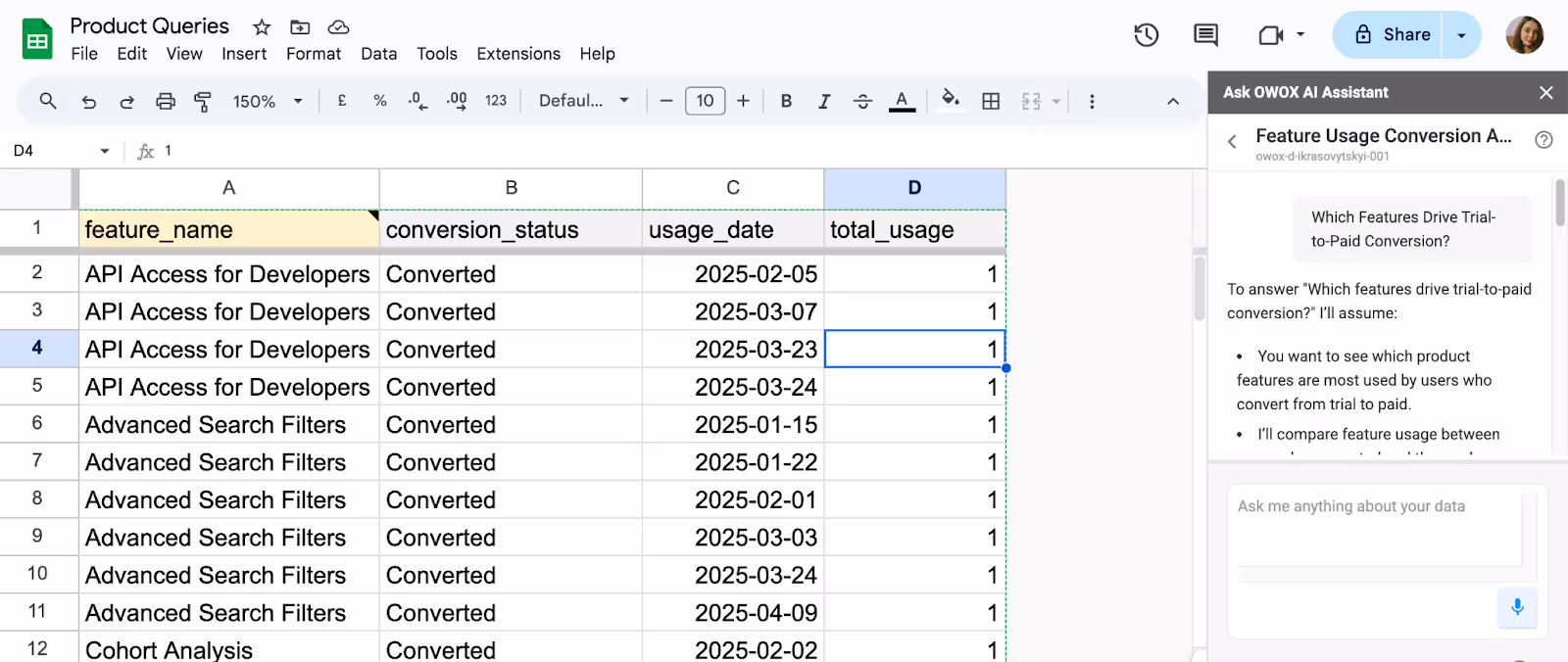The image size is (1568, 662).
Task: Expand the Share options arrow
Action: pos(1461,35)
